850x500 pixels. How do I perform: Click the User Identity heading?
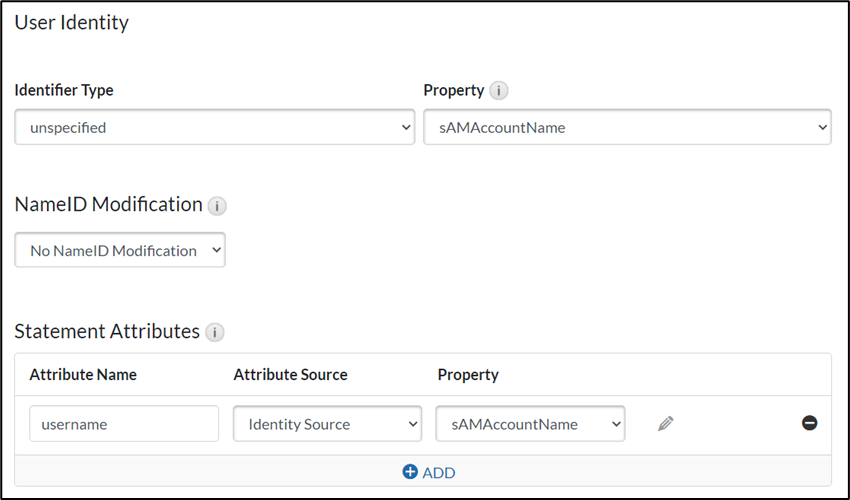(x=71, y=22)
